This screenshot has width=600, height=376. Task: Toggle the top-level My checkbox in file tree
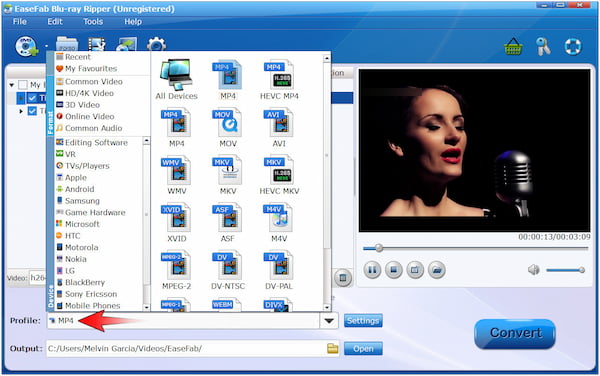click(23, 85)
